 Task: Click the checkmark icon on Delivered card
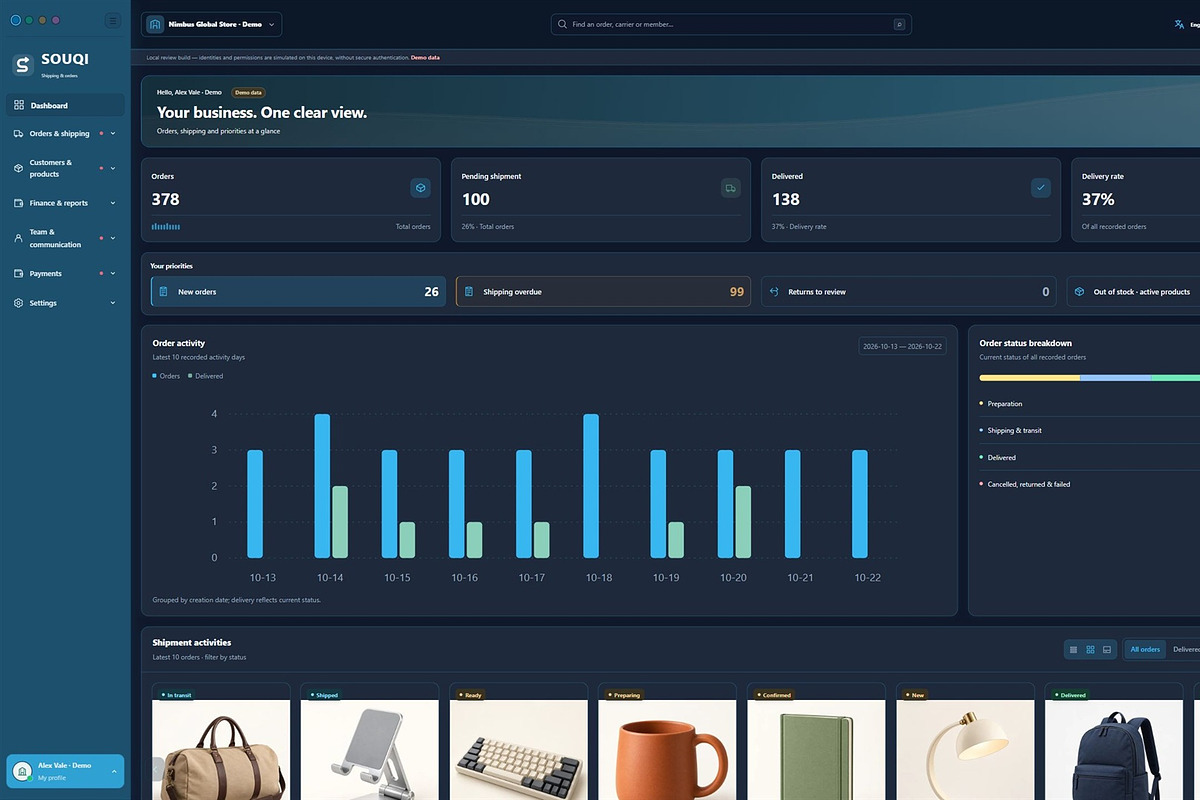(1041, 187)
